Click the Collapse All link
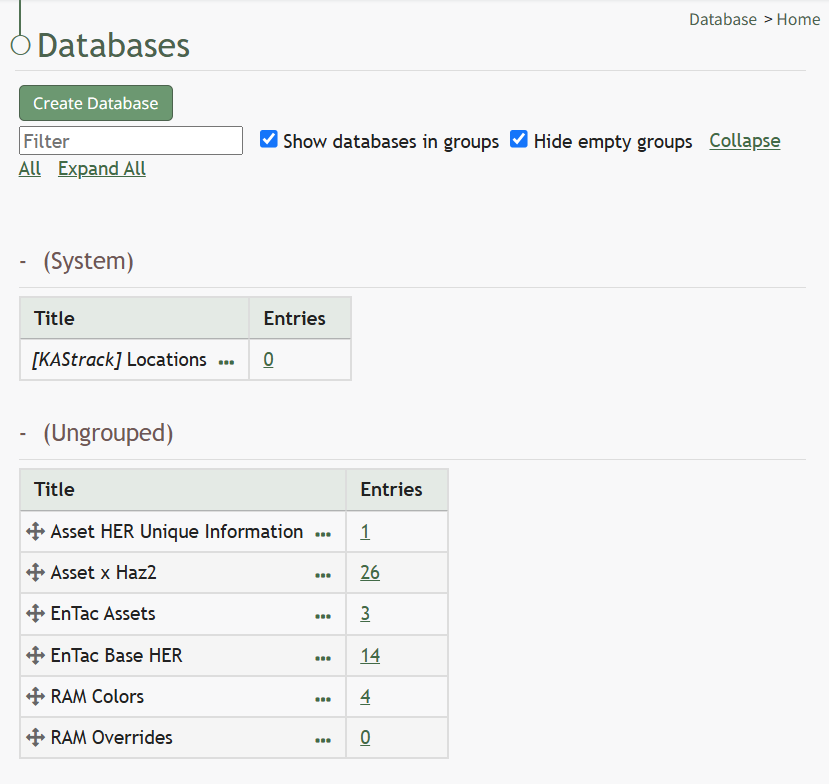This screenshot has height=784, width=829. 744,141
